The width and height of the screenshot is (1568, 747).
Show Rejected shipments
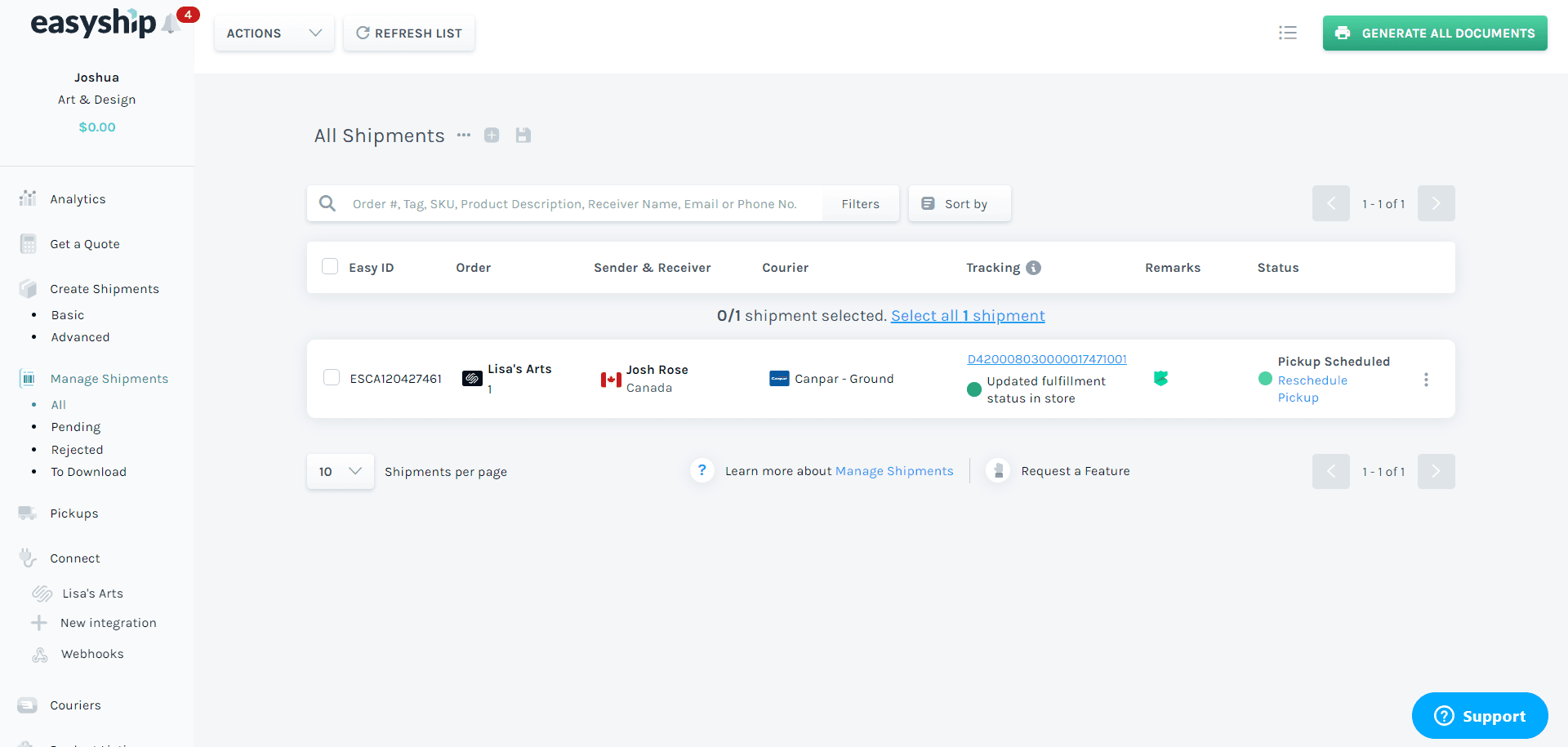[x=77, y=450]
